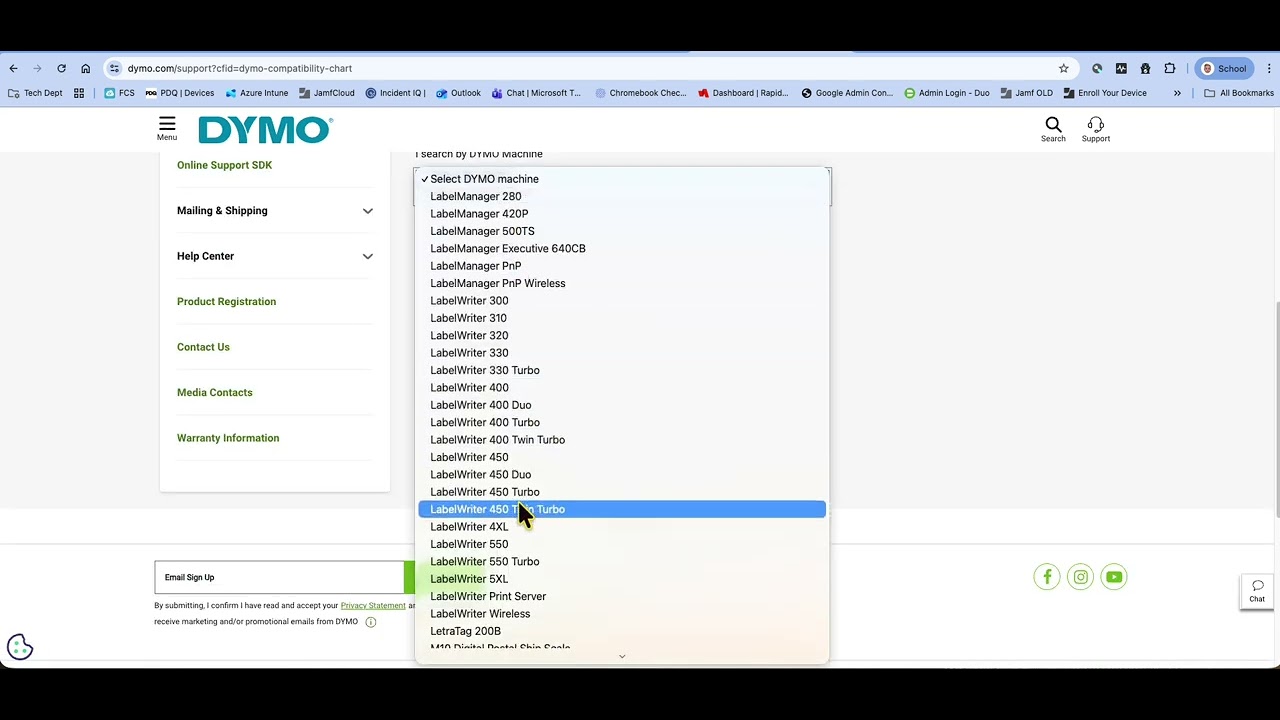Choose LabelWriter 450 Duo from list
This screenshot has height=720, width=1280.
tap(622, 475)
